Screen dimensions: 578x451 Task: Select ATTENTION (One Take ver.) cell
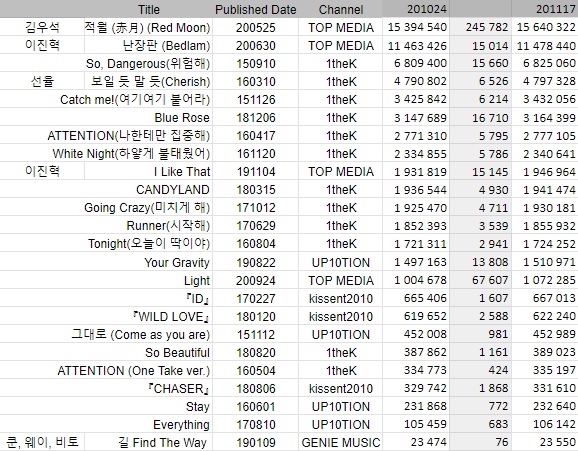106,371
